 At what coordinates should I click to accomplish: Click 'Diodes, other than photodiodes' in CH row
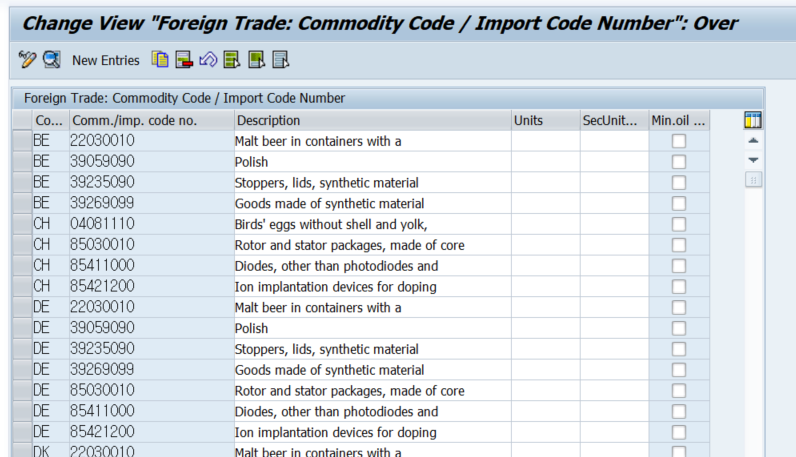[373, 266]
